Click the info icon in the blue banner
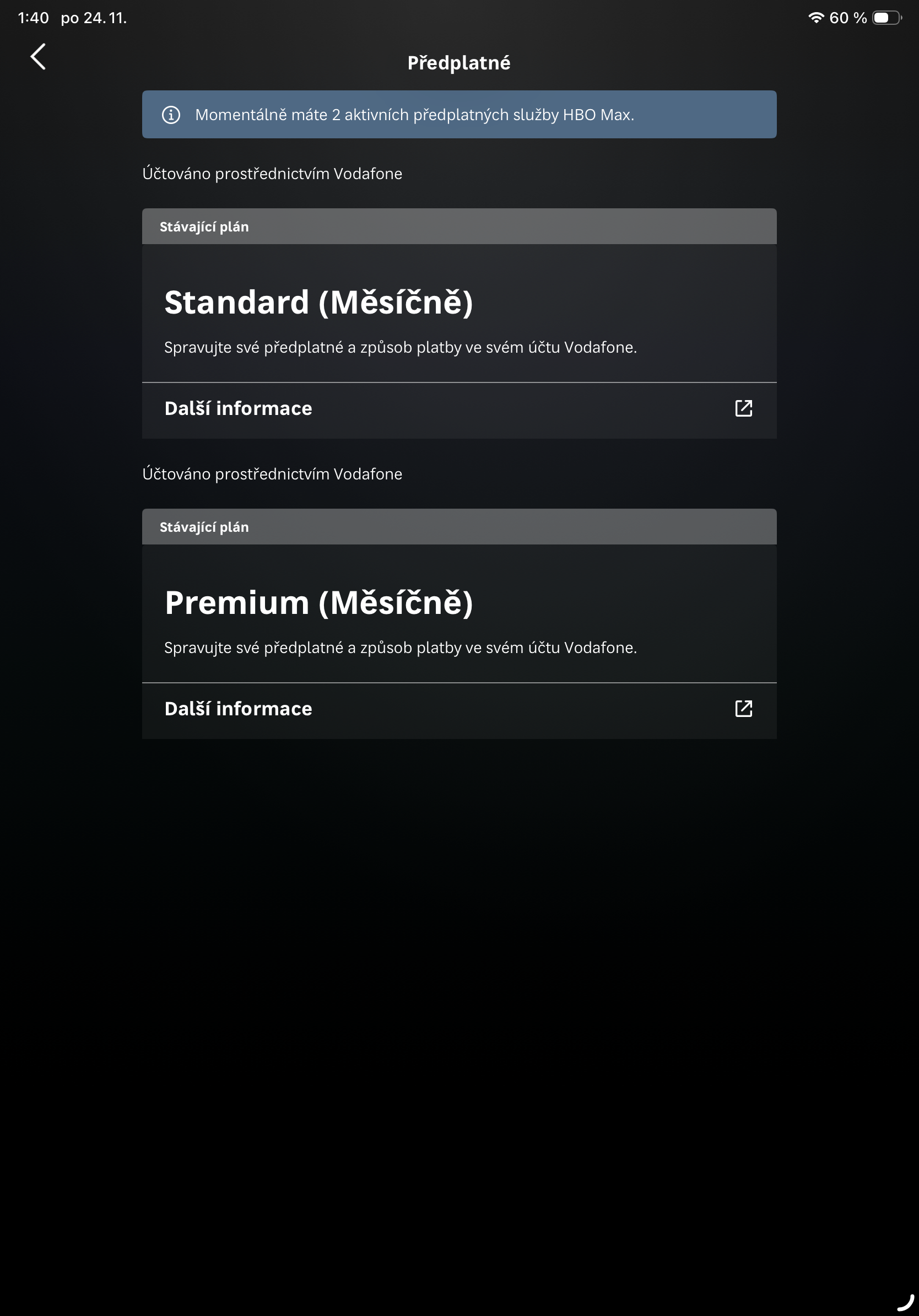Image resolution: width=919 pixels, height=1316 pixels. coord(171,115)
